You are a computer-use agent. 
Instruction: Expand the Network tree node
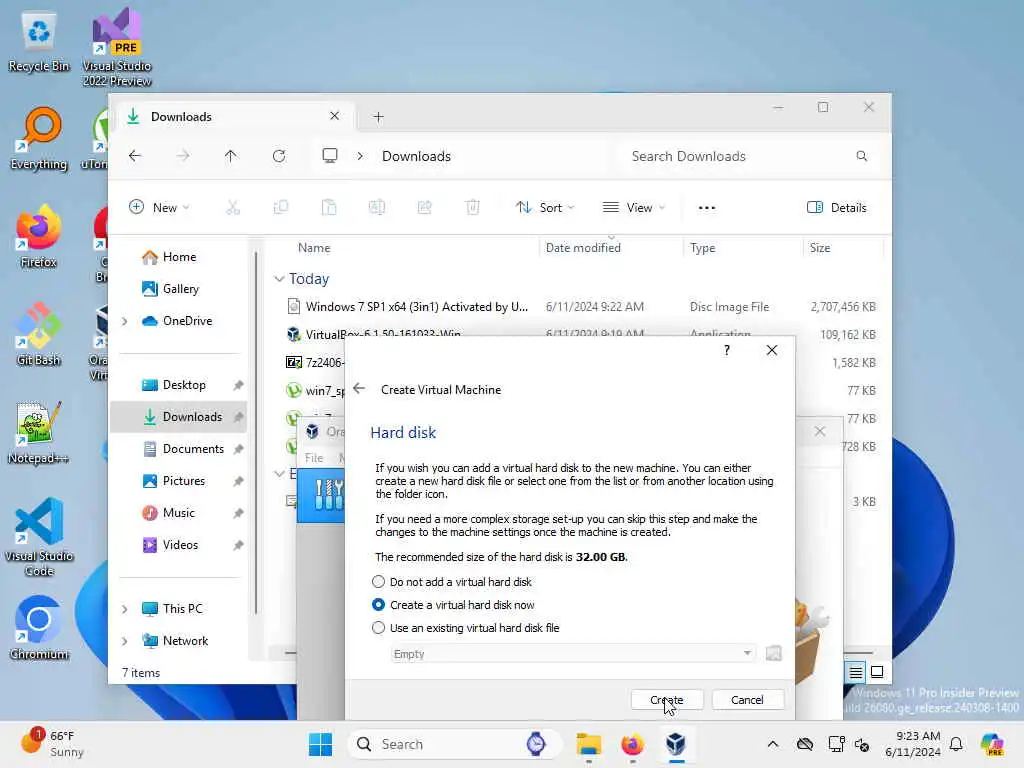(x=125, y=641)
